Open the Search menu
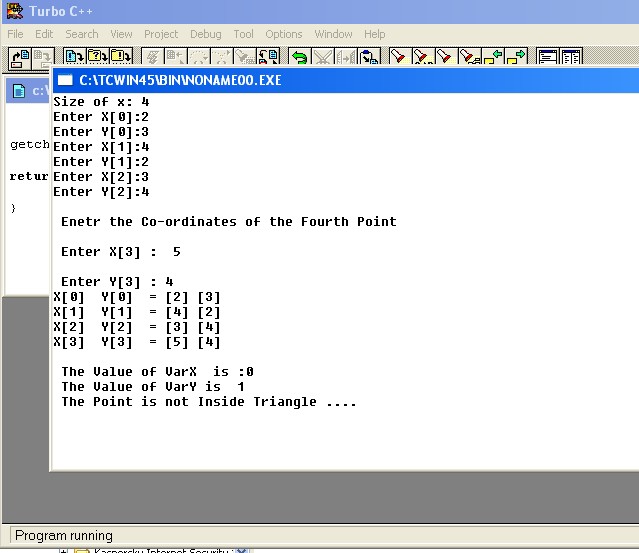 [82, 34]
